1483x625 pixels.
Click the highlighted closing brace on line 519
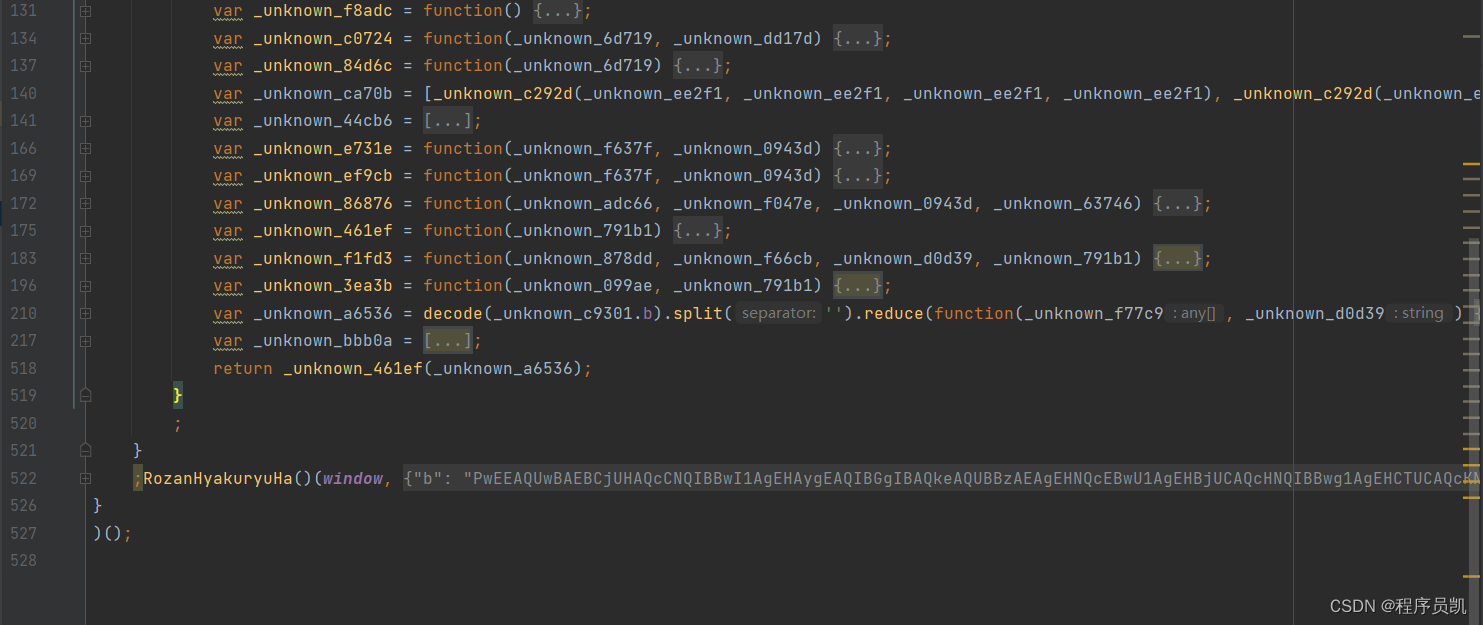(178, 396)
